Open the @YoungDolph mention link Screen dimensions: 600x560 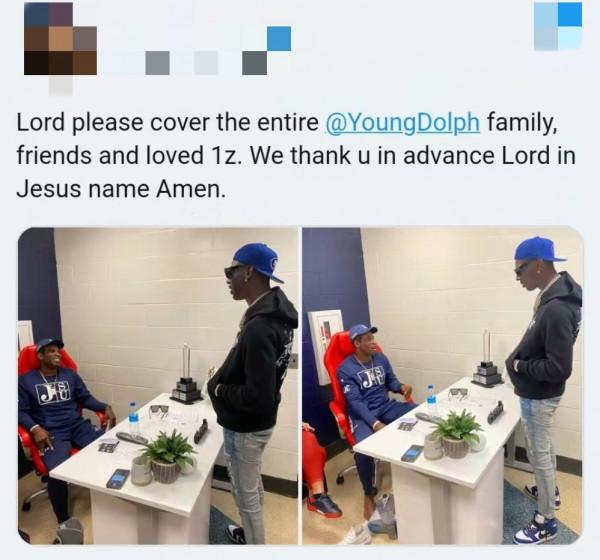click(x=403, y=122)
